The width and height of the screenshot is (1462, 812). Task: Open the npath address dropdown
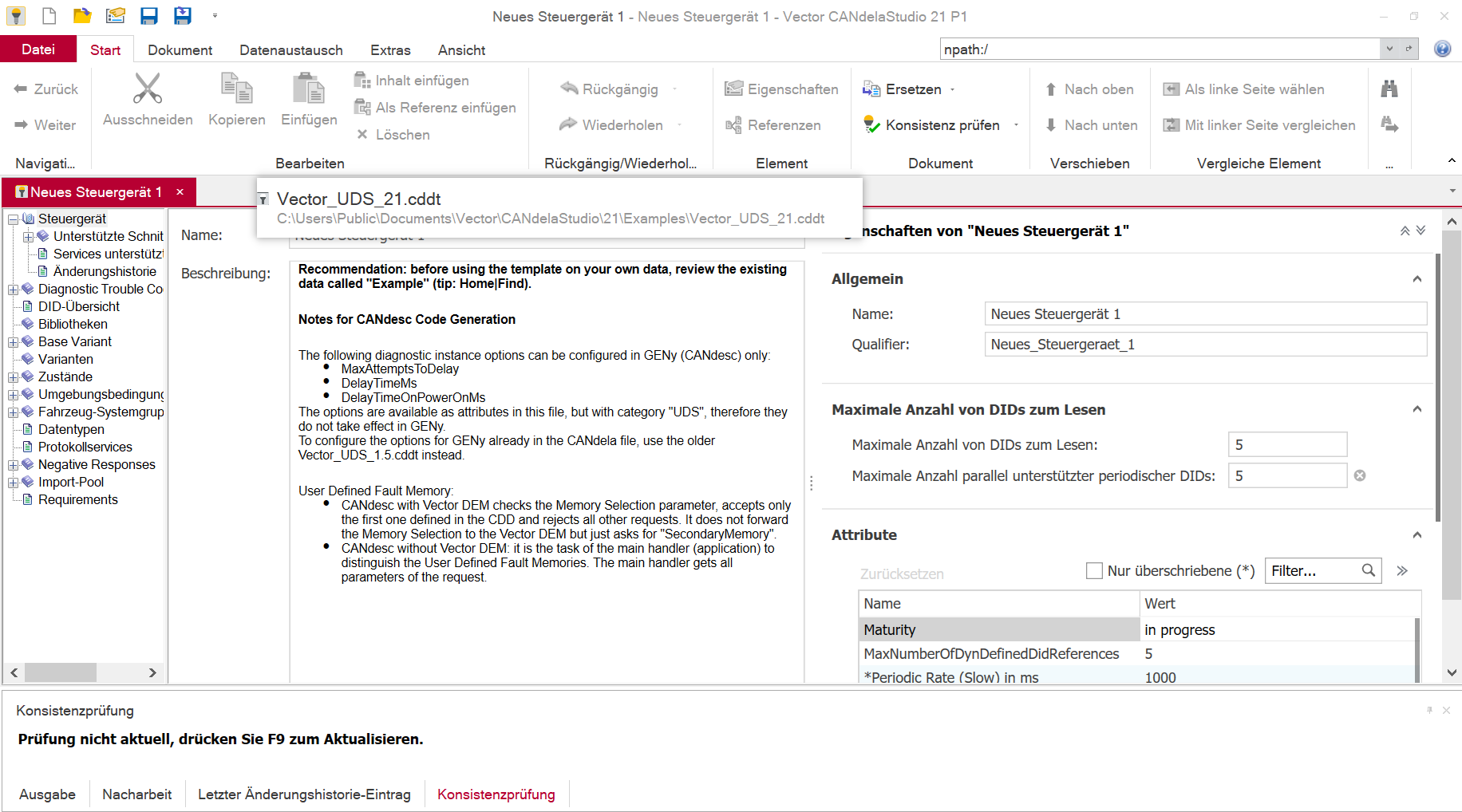[1389, 49]
